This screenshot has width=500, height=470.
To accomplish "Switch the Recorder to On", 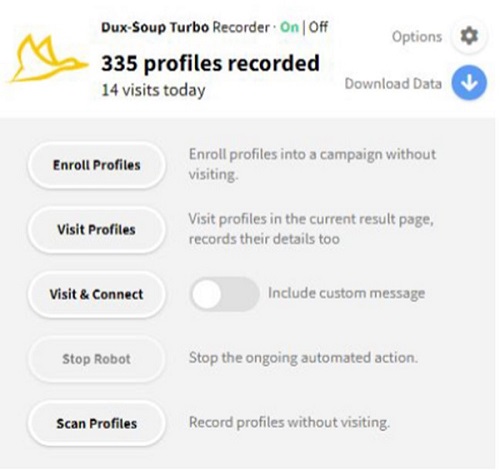I will pos(289,27).
